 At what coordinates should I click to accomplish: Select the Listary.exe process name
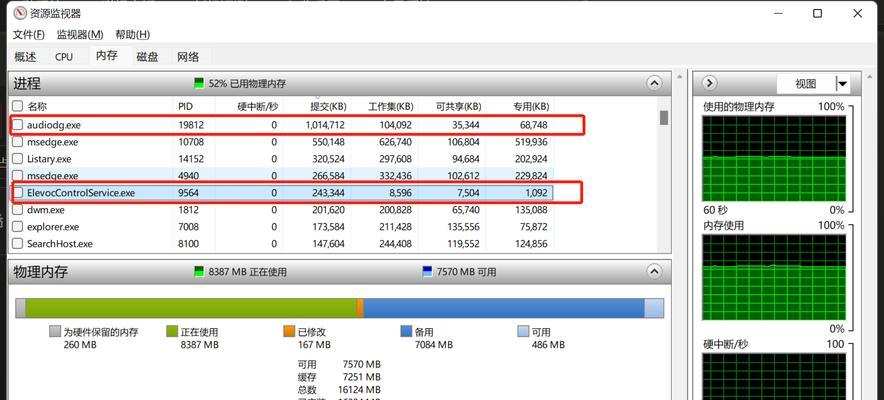49,159
